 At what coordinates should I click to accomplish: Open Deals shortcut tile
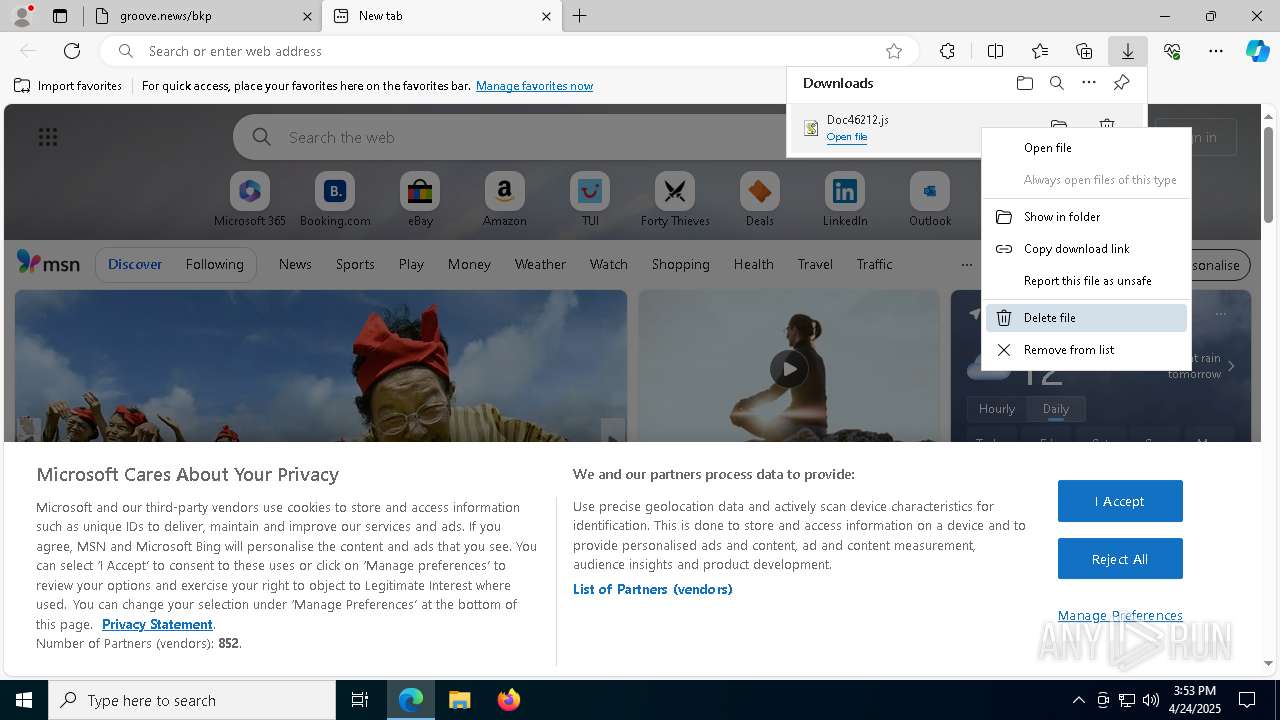point(760,199)
